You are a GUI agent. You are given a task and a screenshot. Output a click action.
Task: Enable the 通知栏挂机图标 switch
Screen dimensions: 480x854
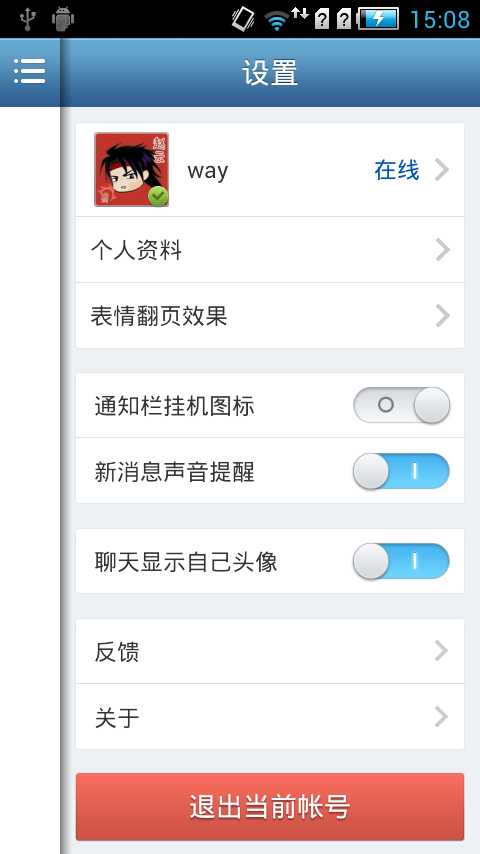tap(402, 405)
